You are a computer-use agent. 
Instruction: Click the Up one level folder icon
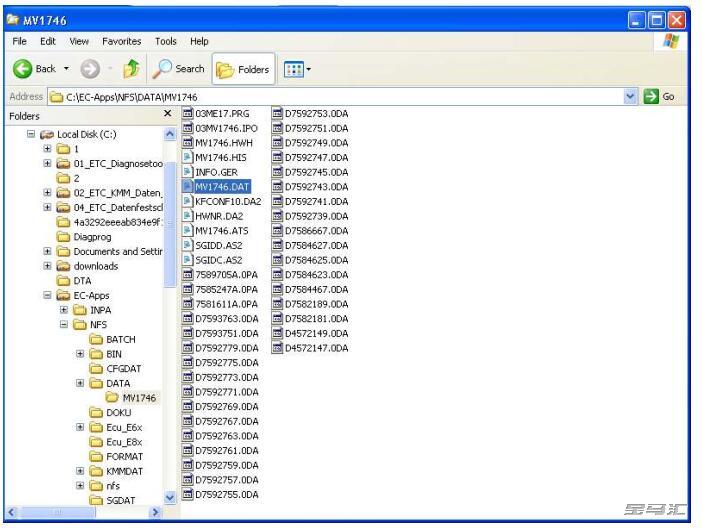pyautogui.click(x=132, y=69)
